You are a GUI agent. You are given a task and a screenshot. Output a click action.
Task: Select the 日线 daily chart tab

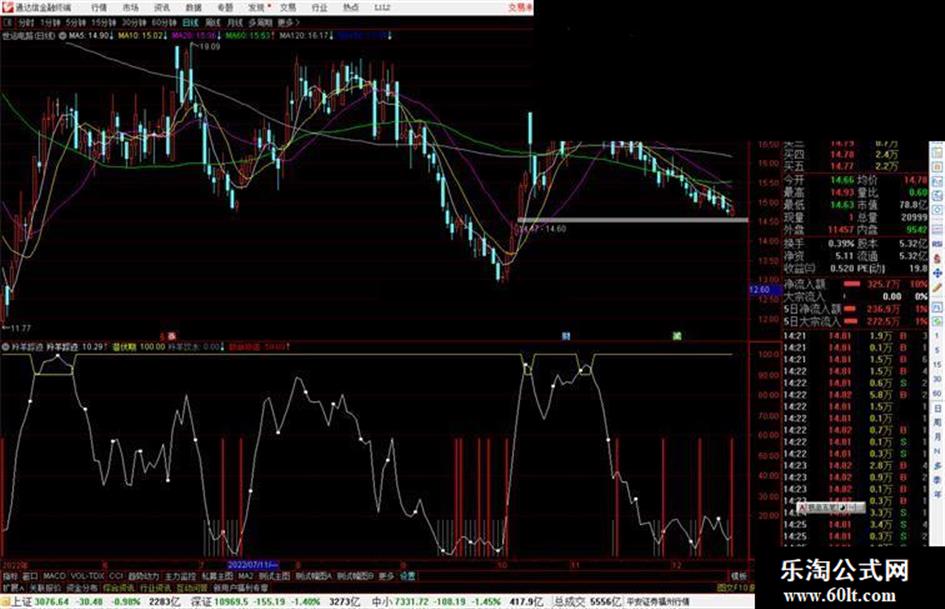190,23
